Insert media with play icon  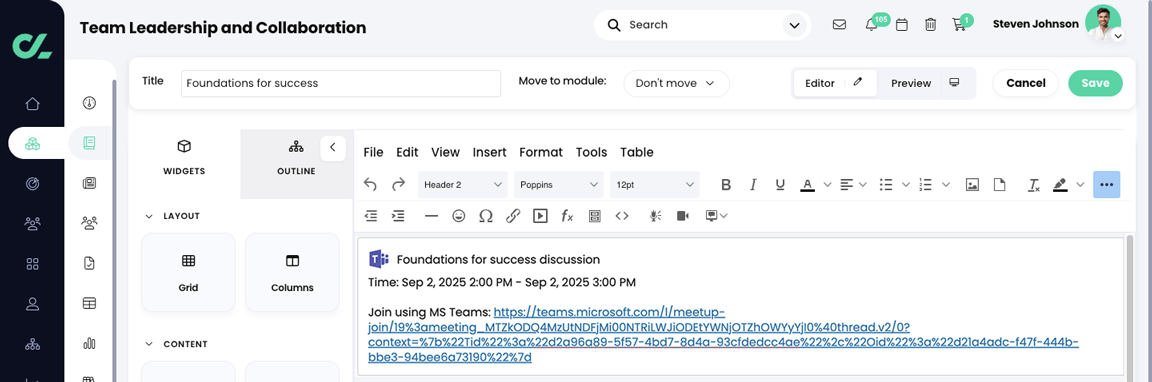(540, 216)
